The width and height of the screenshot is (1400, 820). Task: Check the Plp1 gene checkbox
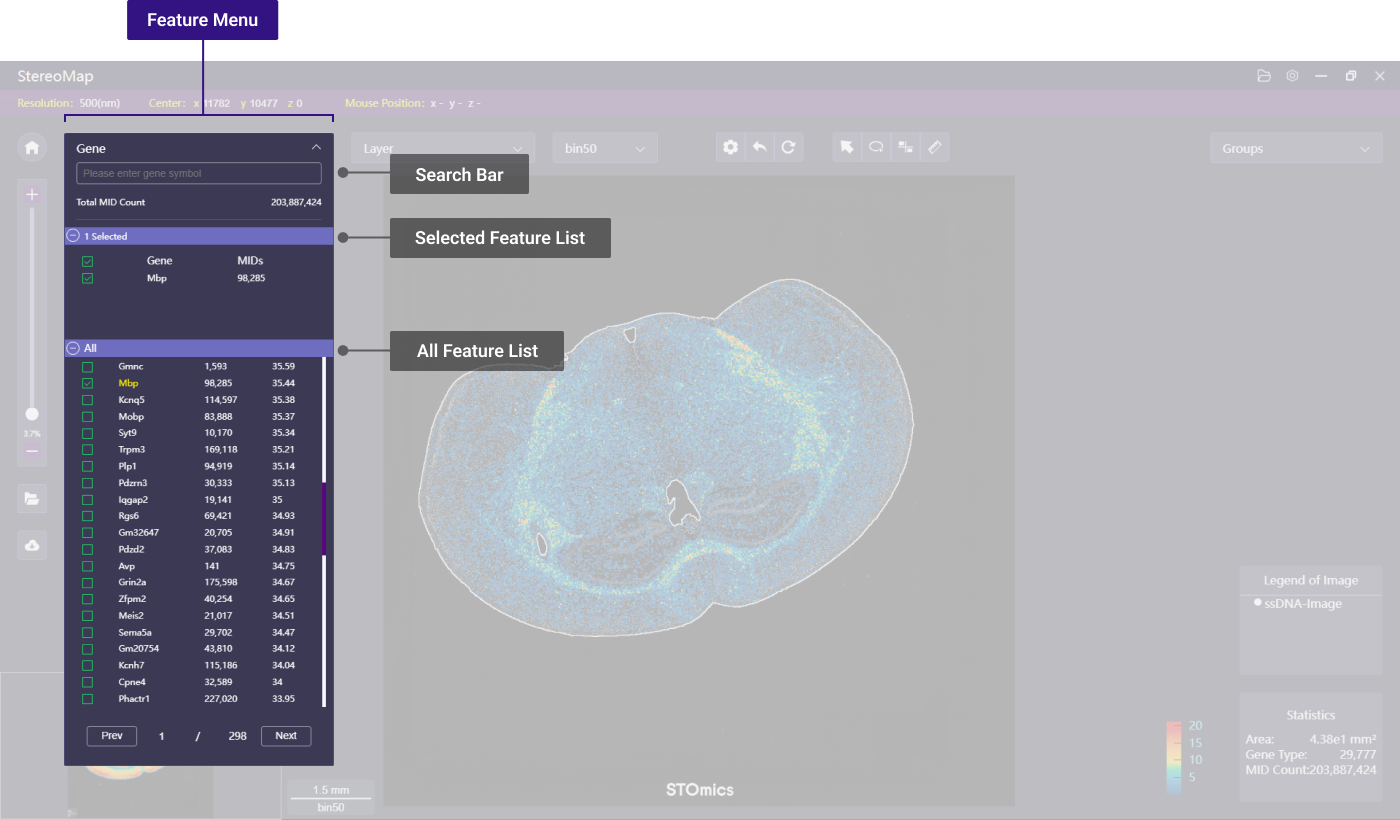[x=87, y=467]
